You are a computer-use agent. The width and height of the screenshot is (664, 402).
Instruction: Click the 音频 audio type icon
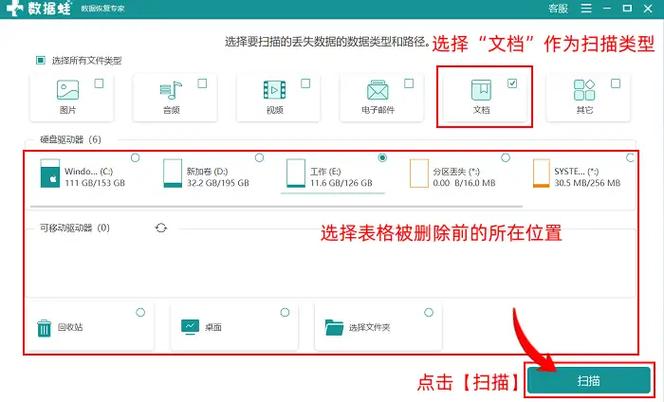[x=171, y=90]
